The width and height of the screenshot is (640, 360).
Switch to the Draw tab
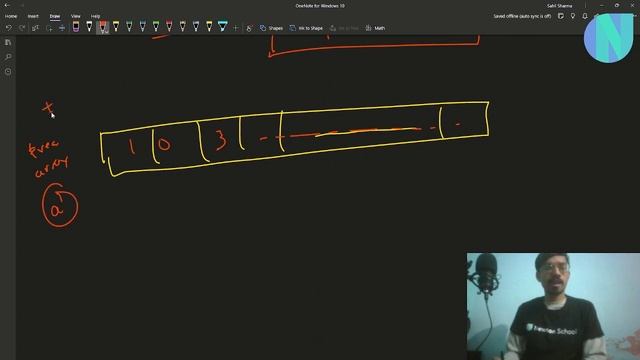pyautogui.click(x=55, y=16)
